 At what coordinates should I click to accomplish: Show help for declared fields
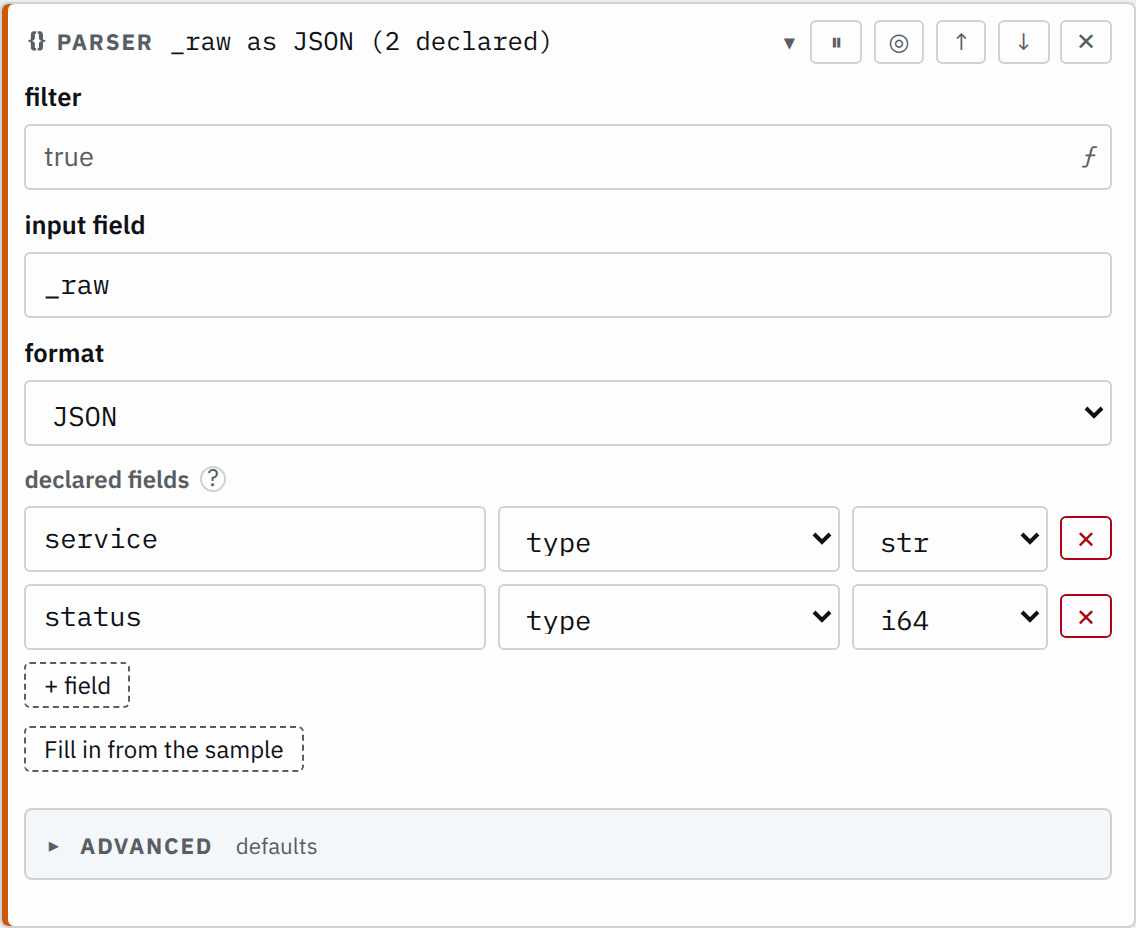coord(213,479)
